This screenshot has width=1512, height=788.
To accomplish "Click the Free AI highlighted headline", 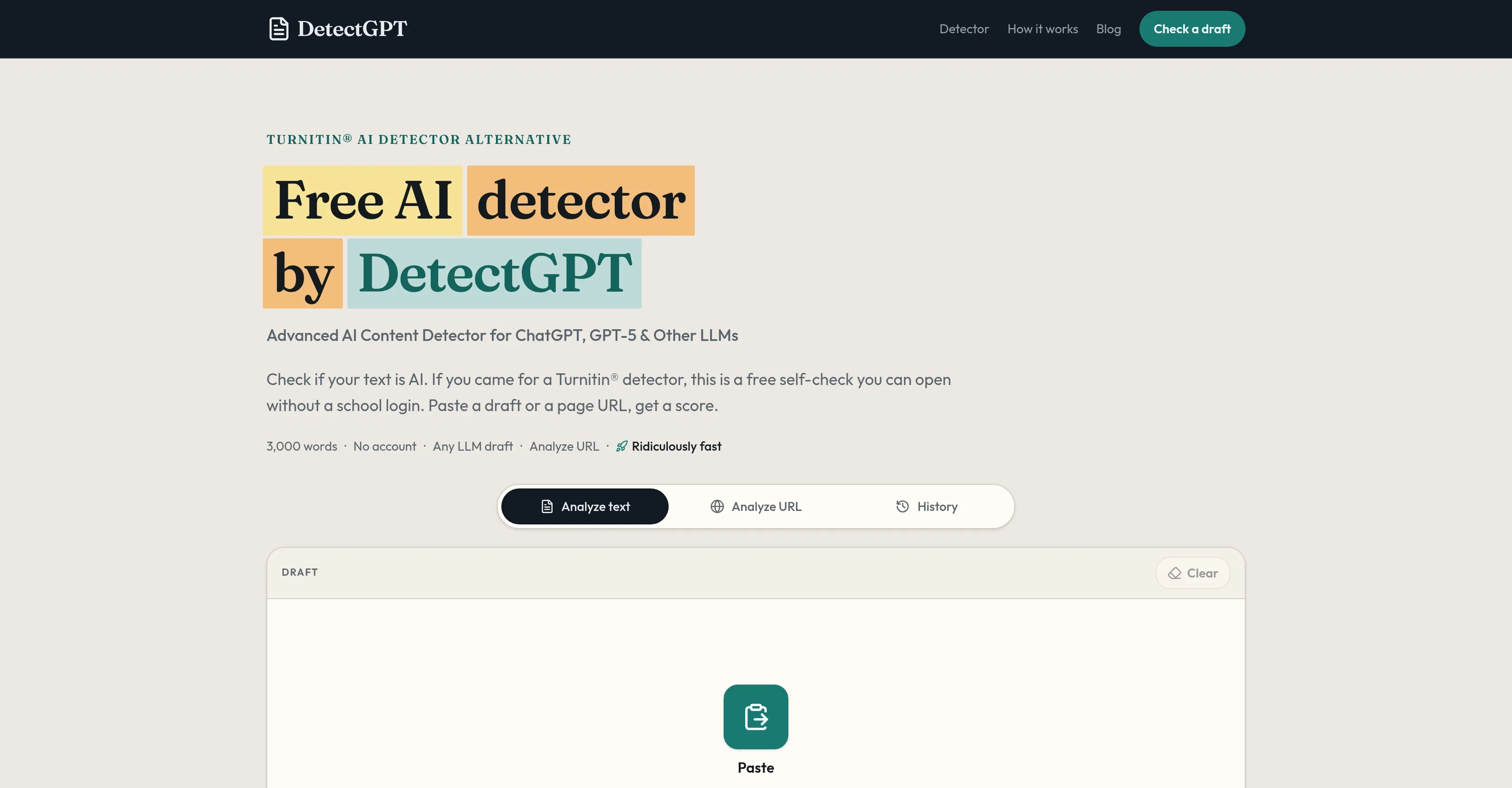I will coord(363,201).
